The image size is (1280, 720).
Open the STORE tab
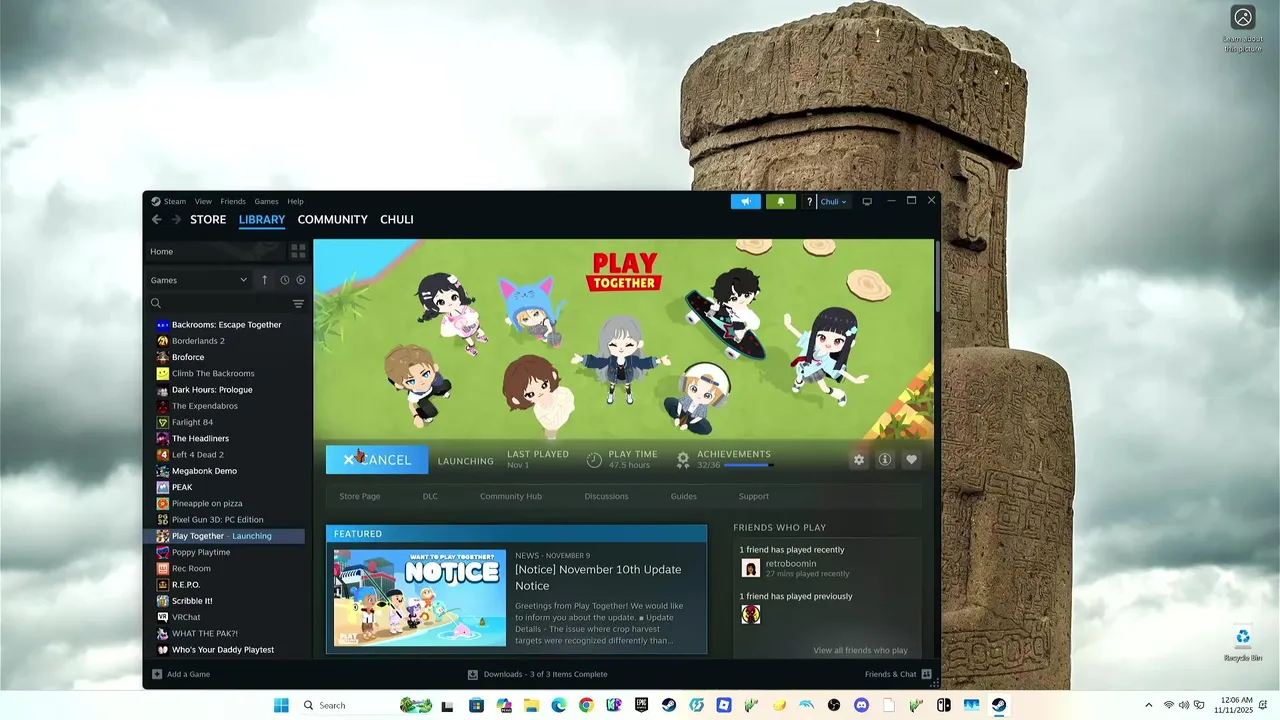click(x=208, y=220)
